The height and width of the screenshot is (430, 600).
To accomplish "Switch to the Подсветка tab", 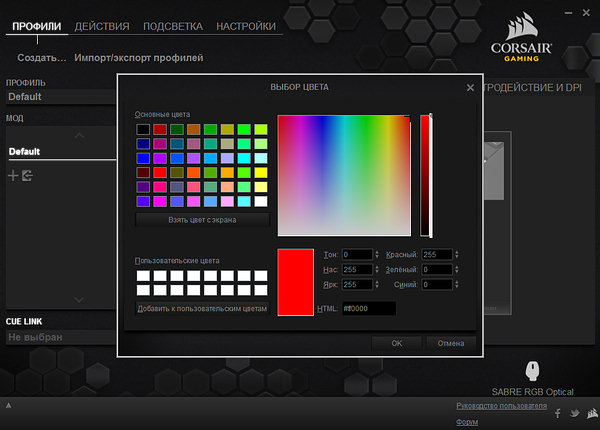I will pyautogui.click(x=172, y=26).
